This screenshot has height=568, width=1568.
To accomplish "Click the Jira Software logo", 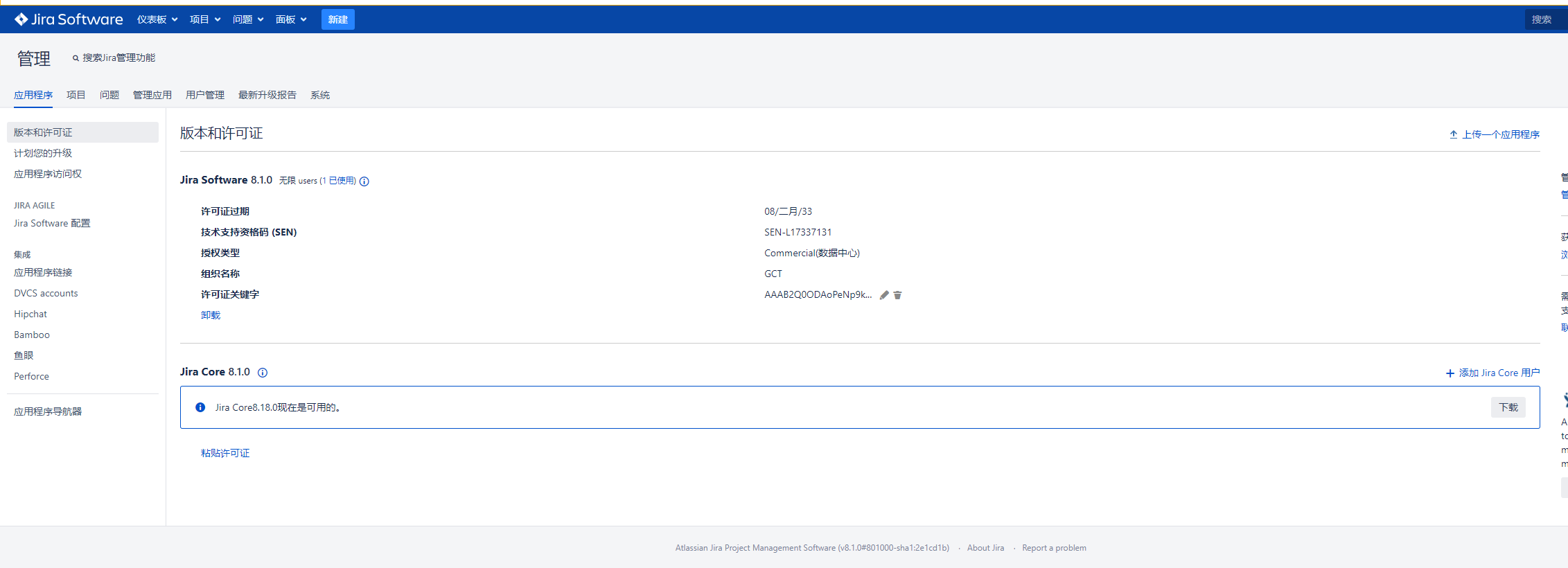I will pyautogui.click(x=69, y=19).
